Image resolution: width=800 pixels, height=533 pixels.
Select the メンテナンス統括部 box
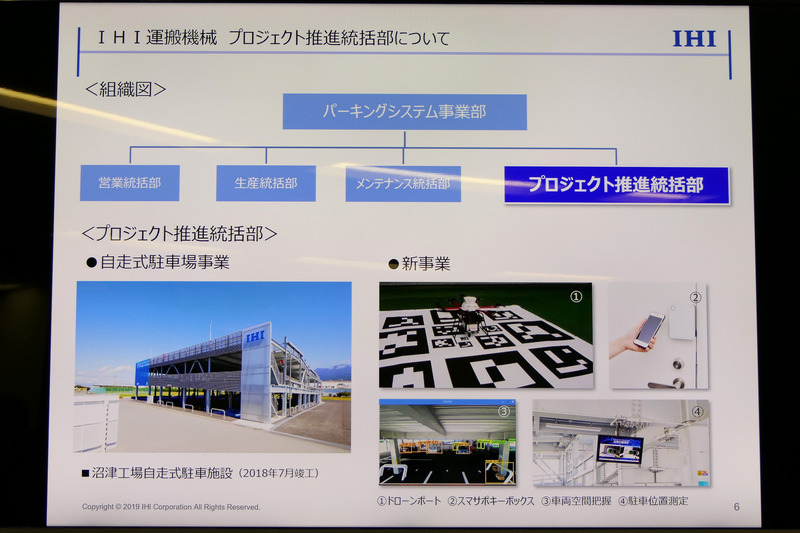pos(403,184)
